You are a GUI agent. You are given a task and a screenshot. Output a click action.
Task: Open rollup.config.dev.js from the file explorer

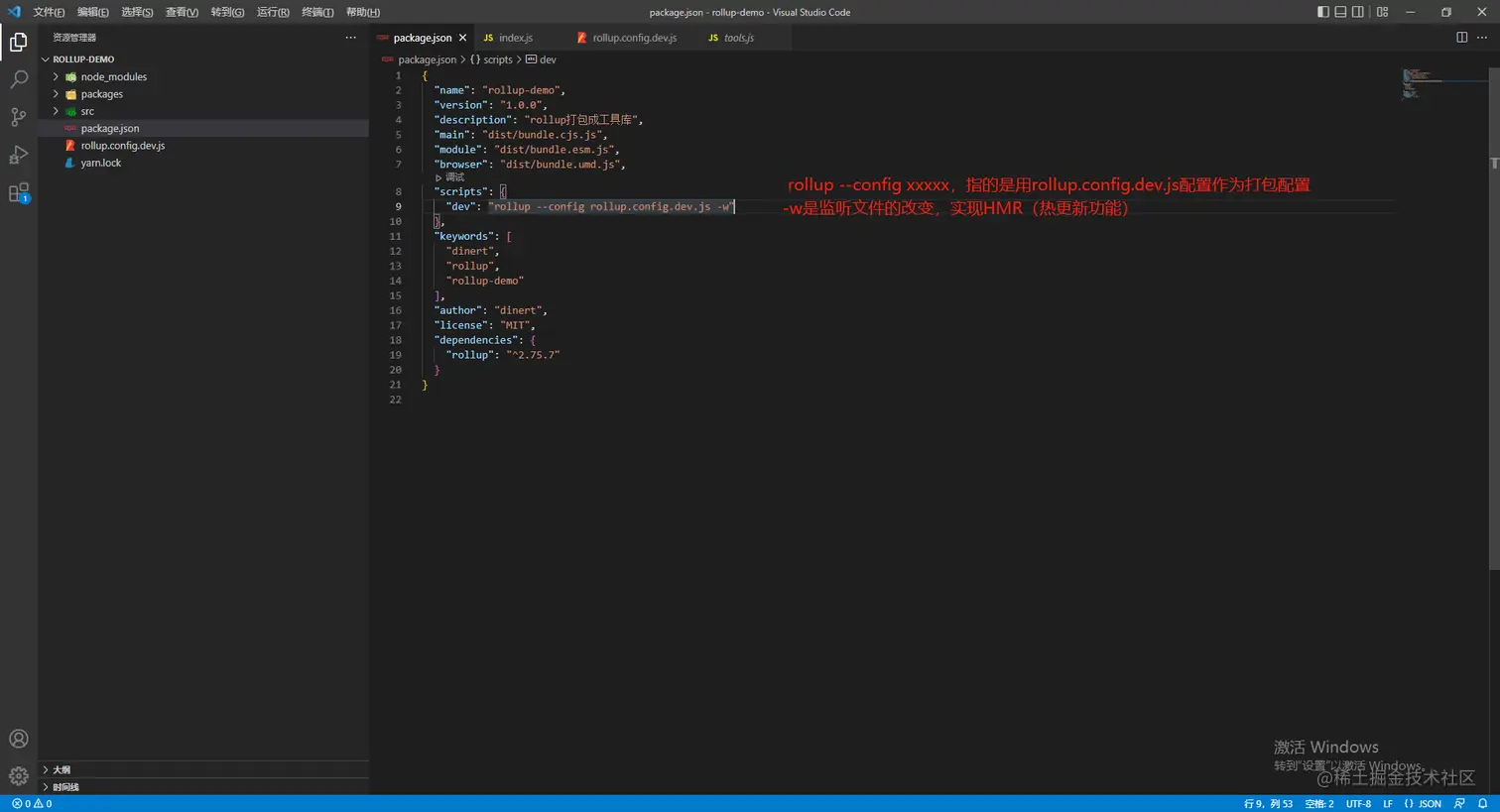[x=203, y=146]
